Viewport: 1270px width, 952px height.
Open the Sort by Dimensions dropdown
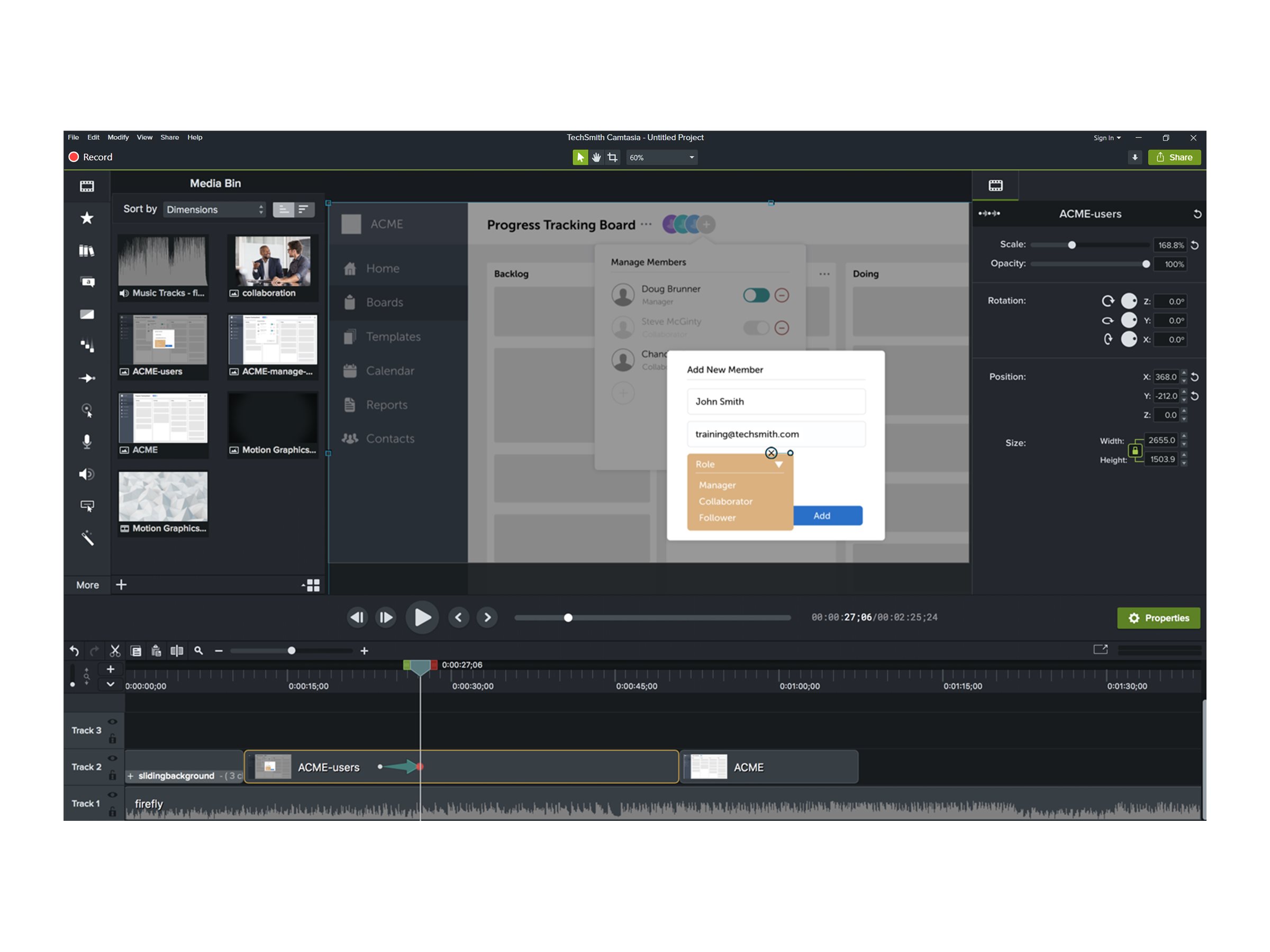[215, 209]
